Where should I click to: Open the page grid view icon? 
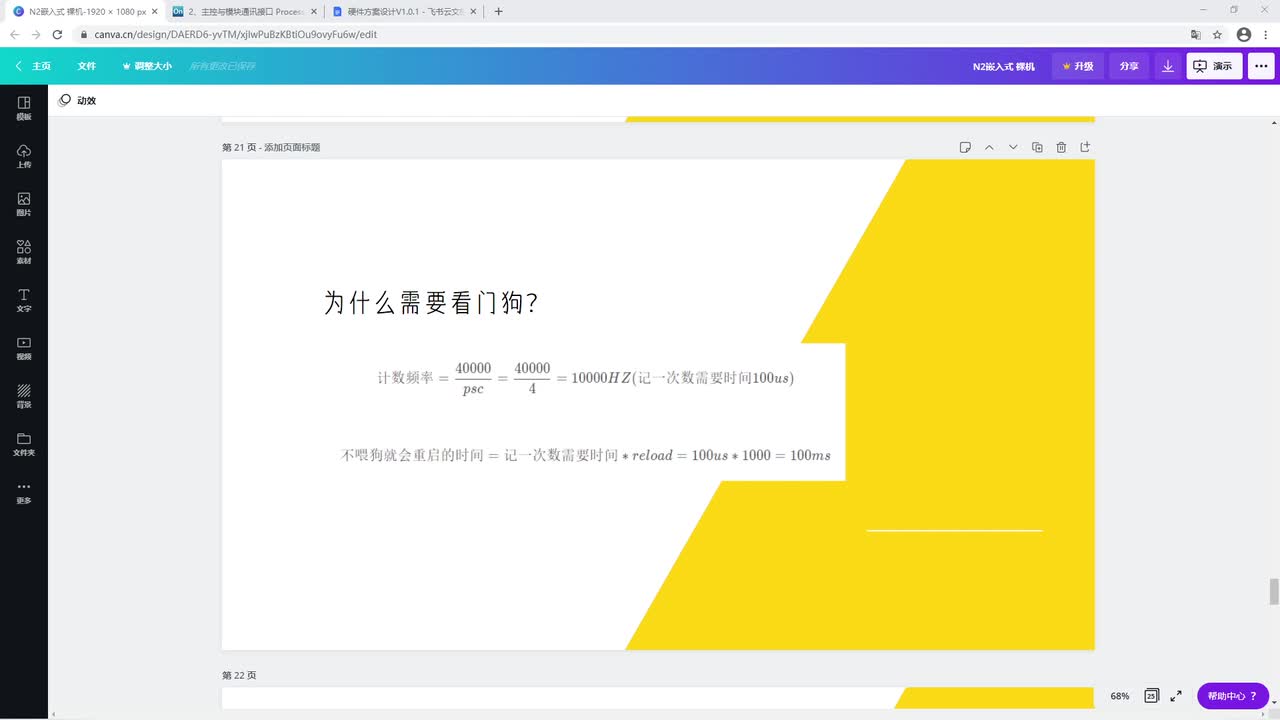click(1152, 696)
